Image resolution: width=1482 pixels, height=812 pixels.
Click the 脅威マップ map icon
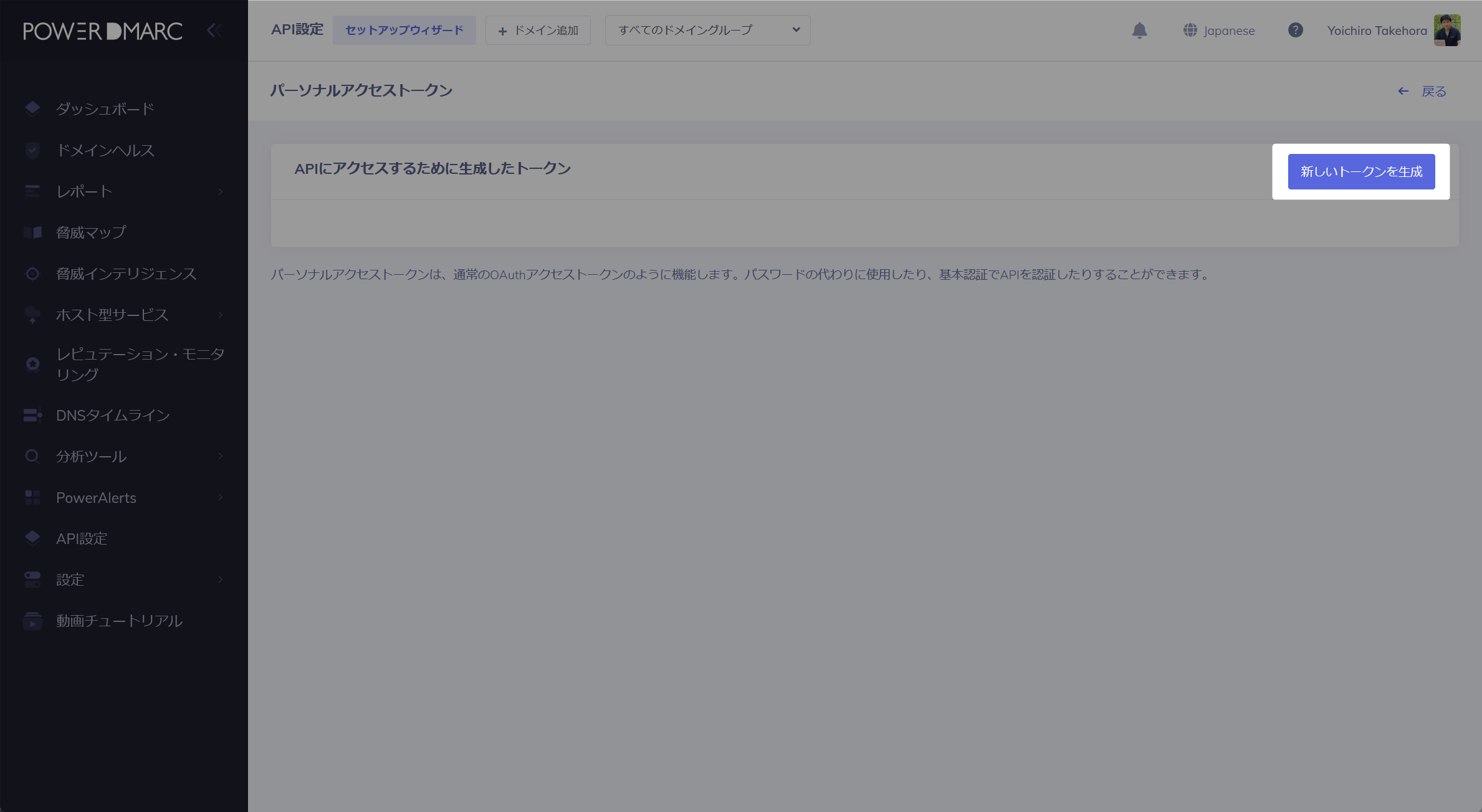coord(32,232)
